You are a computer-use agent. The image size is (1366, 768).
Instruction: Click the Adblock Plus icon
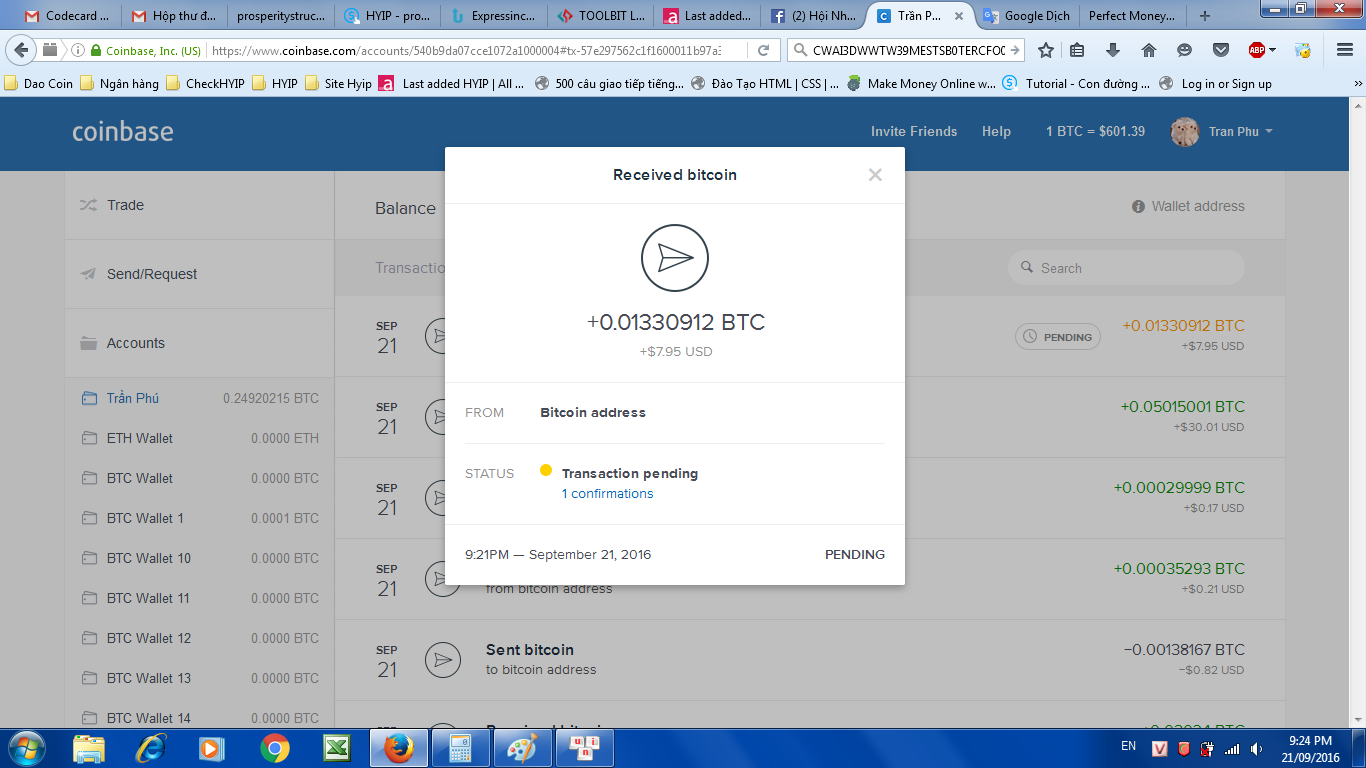[x=1257, y=50]
